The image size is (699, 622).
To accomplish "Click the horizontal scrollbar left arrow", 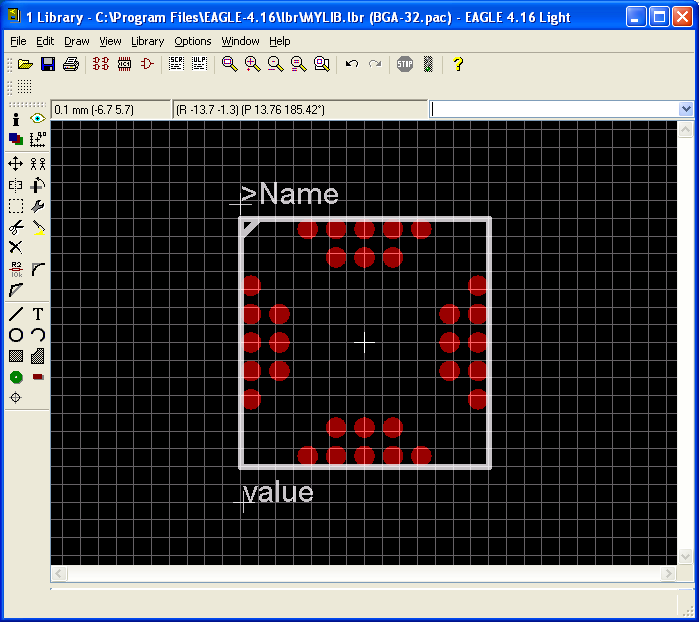I will point(59,573).
